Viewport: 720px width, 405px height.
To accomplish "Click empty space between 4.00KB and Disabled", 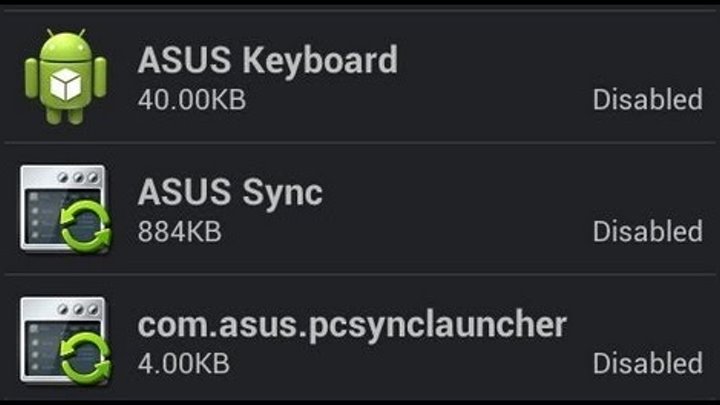I will pyautogui.click(x=410, y=363).
